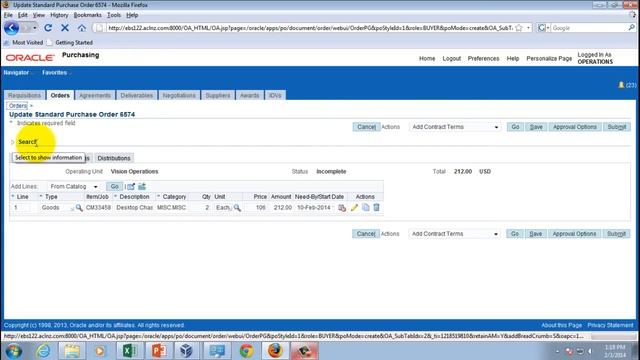Switch to the Requisitions tab
This screenshot has height=360, width=640.
point(24,95)
